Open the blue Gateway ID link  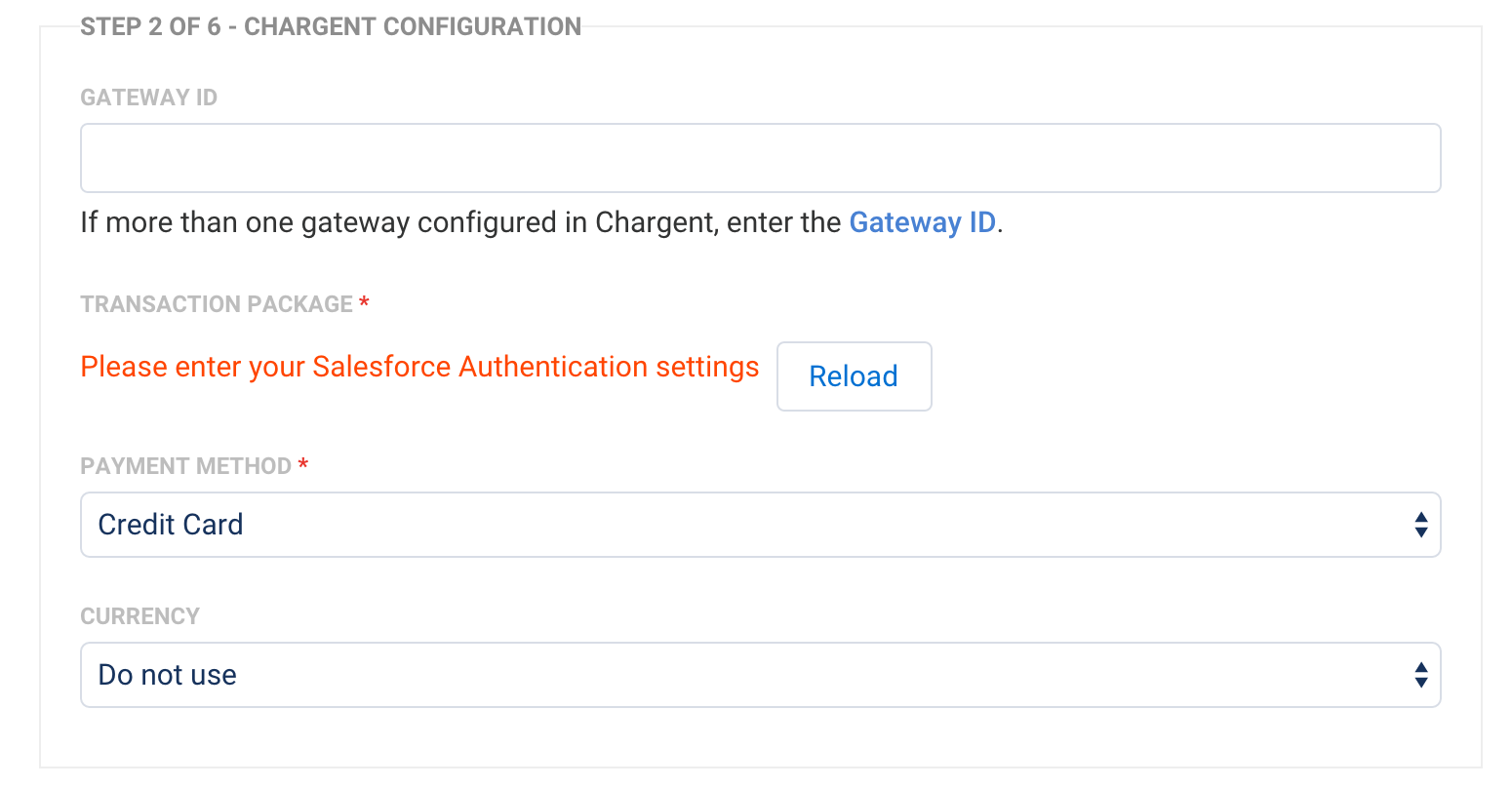[x=922, y=222]
